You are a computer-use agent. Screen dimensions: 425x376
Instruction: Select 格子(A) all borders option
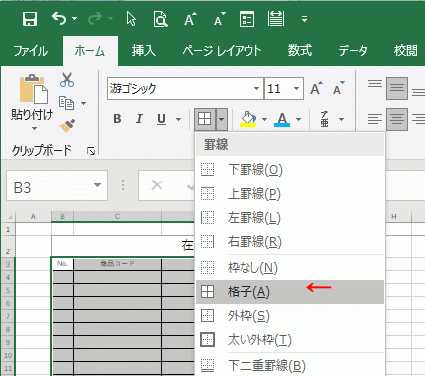point(290,292)
